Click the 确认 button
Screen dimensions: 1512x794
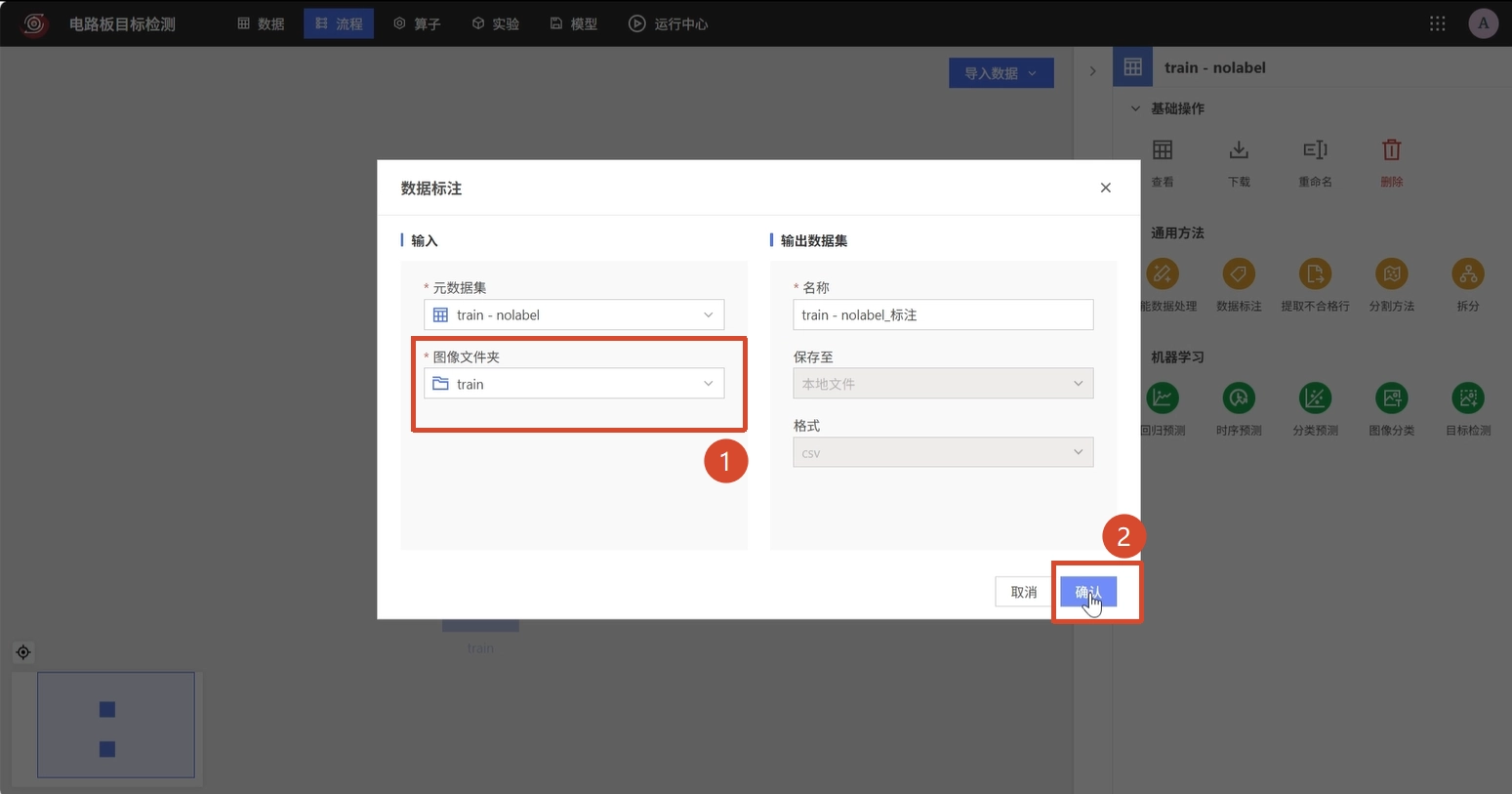1088,592
